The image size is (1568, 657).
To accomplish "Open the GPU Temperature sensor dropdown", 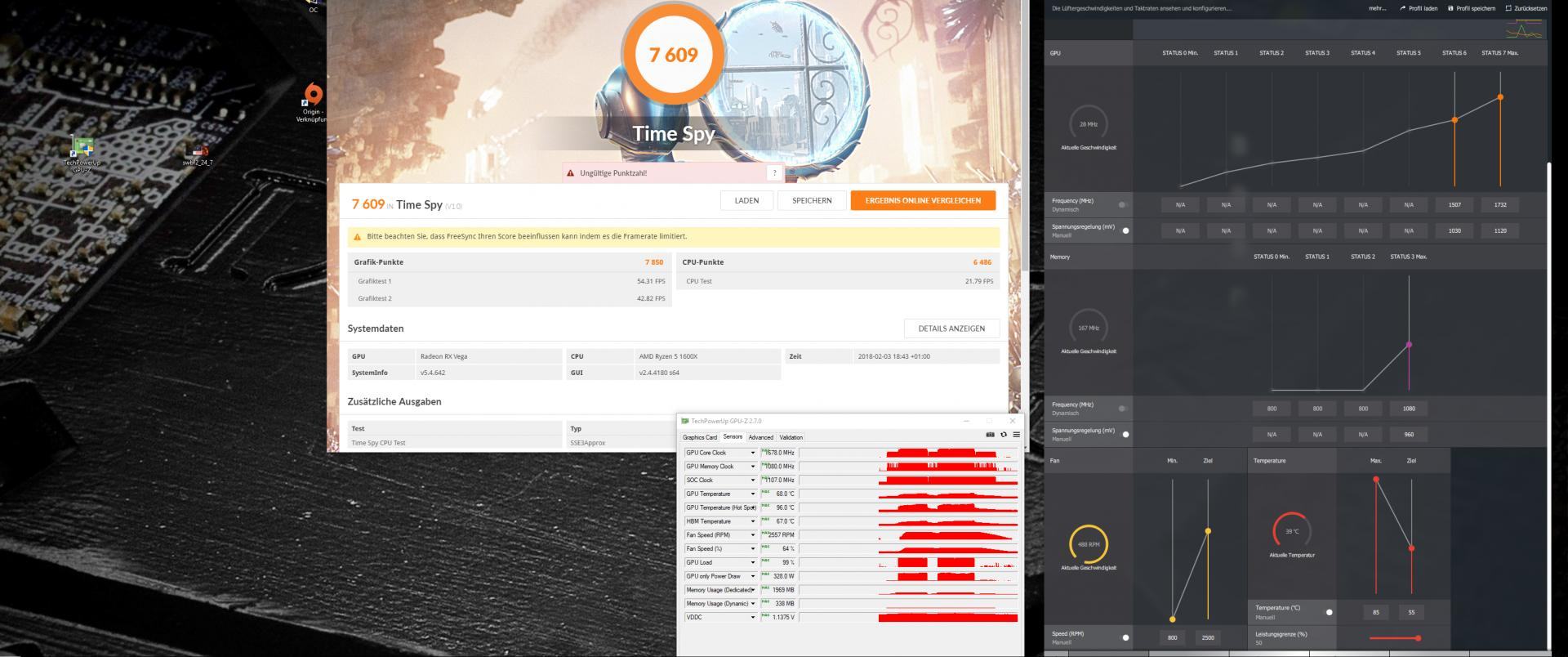I will [753, 494].
